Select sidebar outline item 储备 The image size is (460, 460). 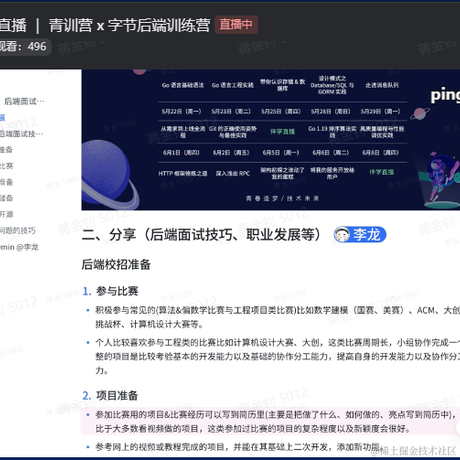pyautogui.click(x=6, y=198)
